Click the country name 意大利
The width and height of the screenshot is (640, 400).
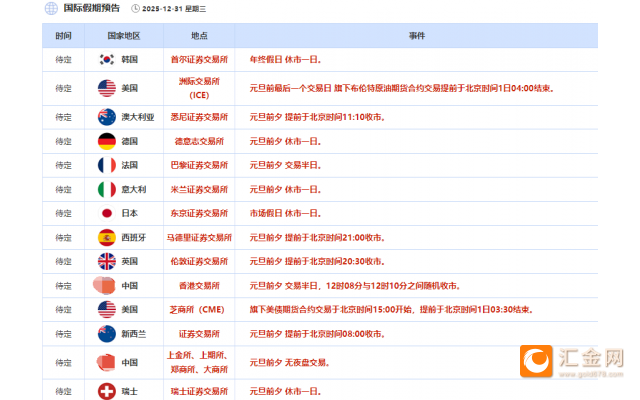pyautogui.click(x=133, y=189)
